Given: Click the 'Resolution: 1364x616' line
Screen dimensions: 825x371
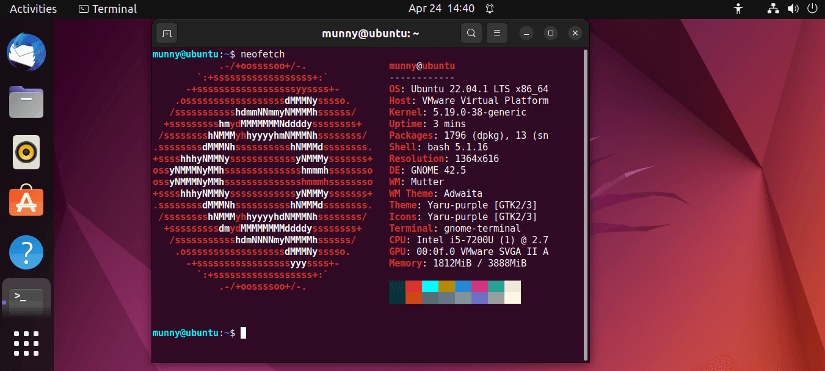Looking at the screenshot, I should pos(444,158).
